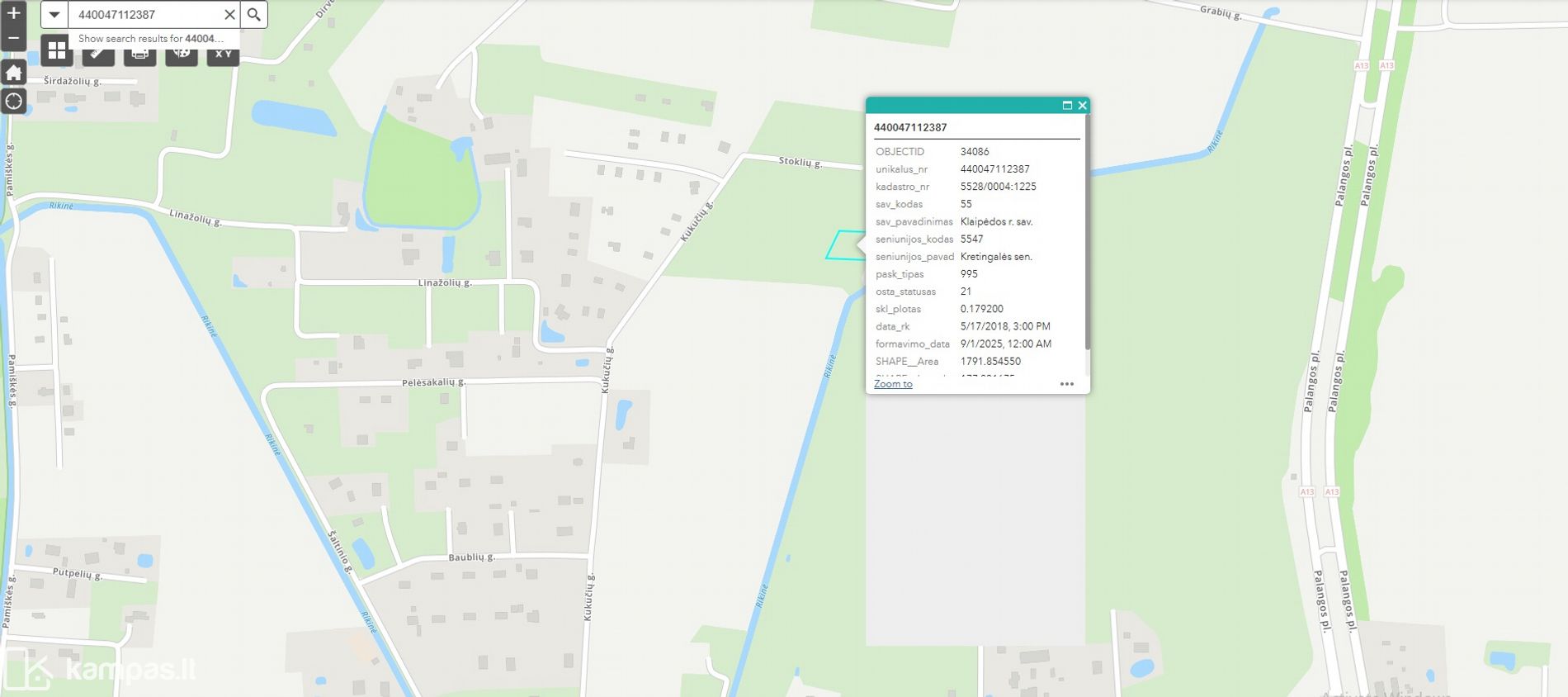Click inside the search input field

pyautogui.click(x=144, y=15)
